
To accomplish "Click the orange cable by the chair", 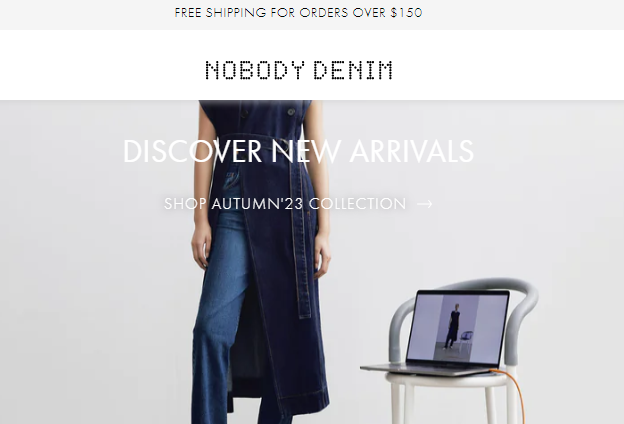I will pos(513,394).
